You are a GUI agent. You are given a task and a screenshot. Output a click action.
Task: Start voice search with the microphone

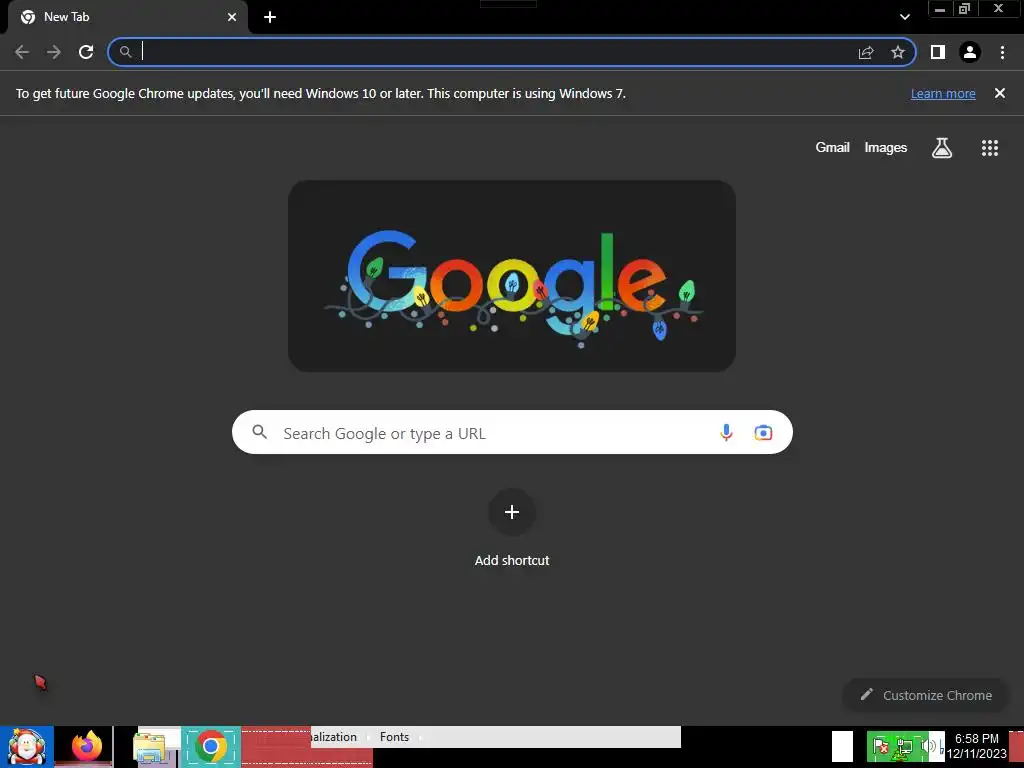point(726,432)
